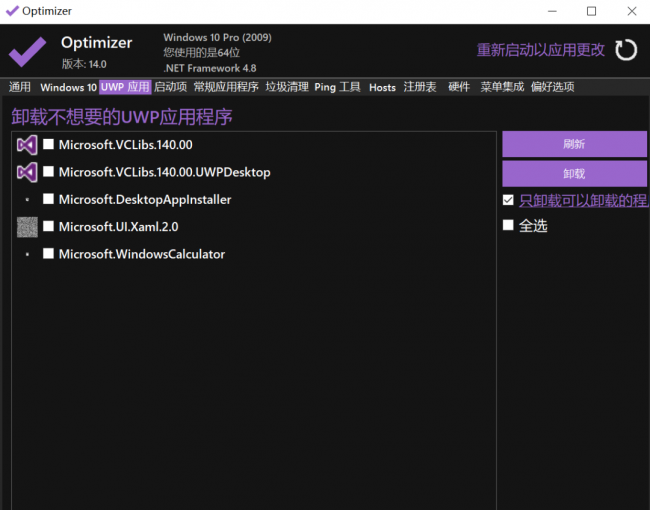650x510 pixels.
Task: Tick the Microsoft.DesktopAppInstaller checkbox
Action: click(x=49, y=199)
